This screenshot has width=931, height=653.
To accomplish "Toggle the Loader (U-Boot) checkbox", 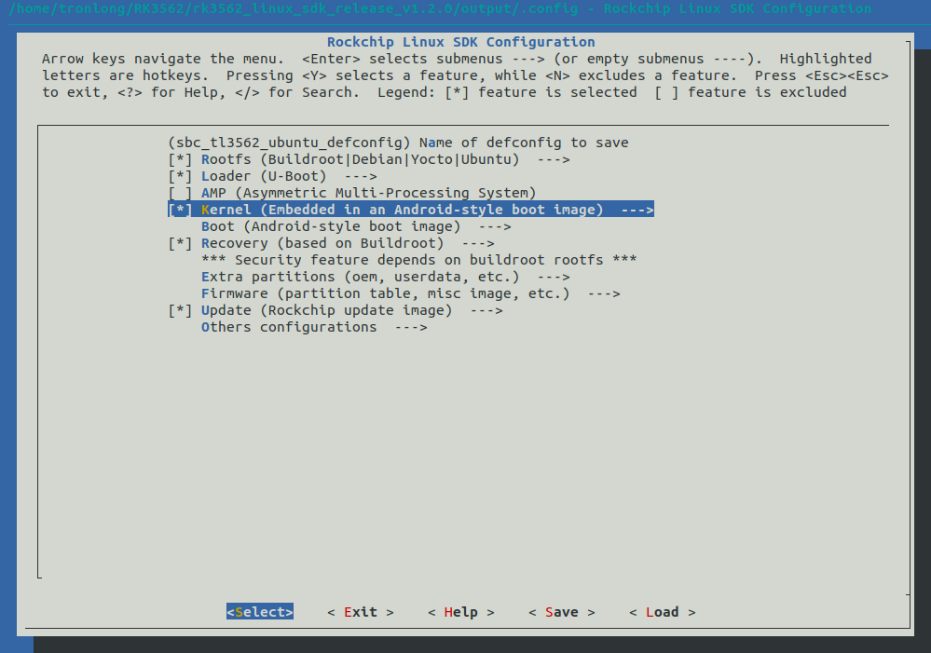I will [180, 176].
